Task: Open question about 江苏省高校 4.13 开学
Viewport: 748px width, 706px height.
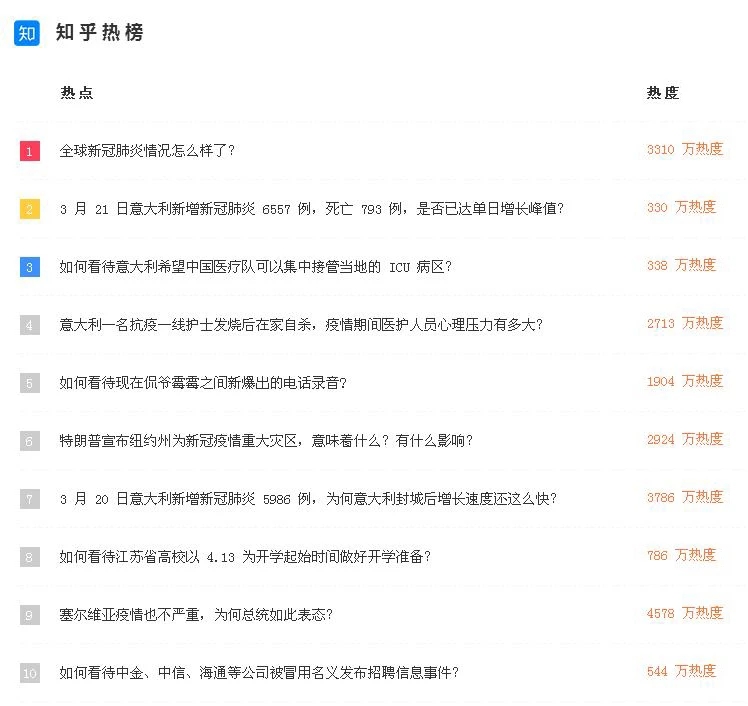Action: (x=245, y=557)
